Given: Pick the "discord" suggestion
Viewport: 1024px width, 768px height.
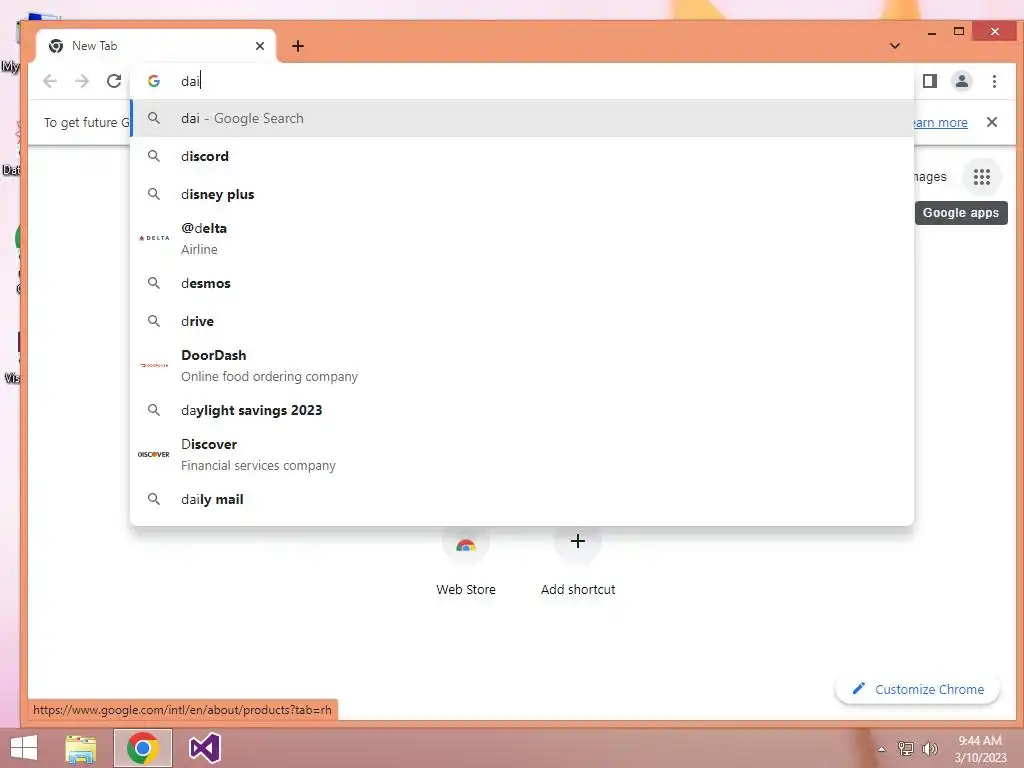Looking at the screenshot, I should (522, 156).
